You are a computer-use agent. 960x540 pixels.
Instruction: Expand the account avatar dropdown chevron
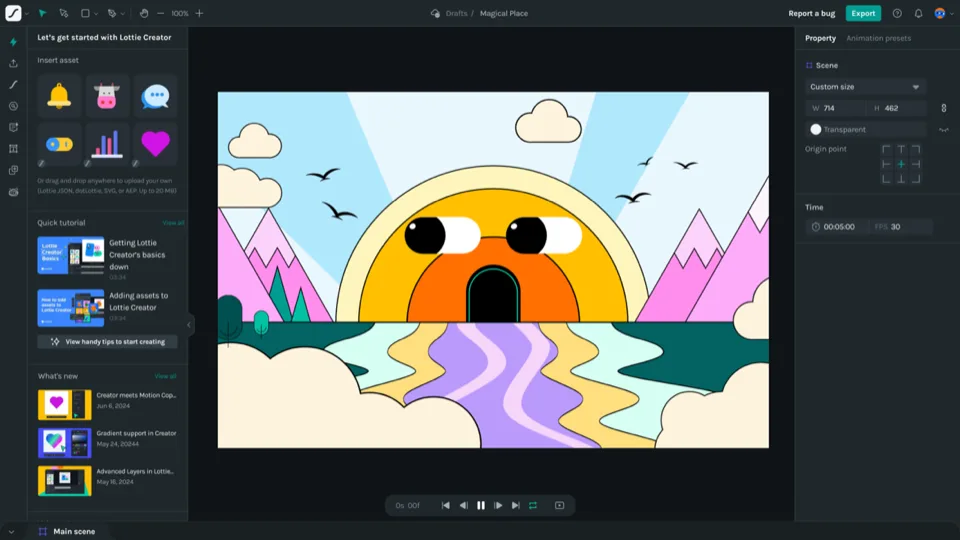pos(951,13)
